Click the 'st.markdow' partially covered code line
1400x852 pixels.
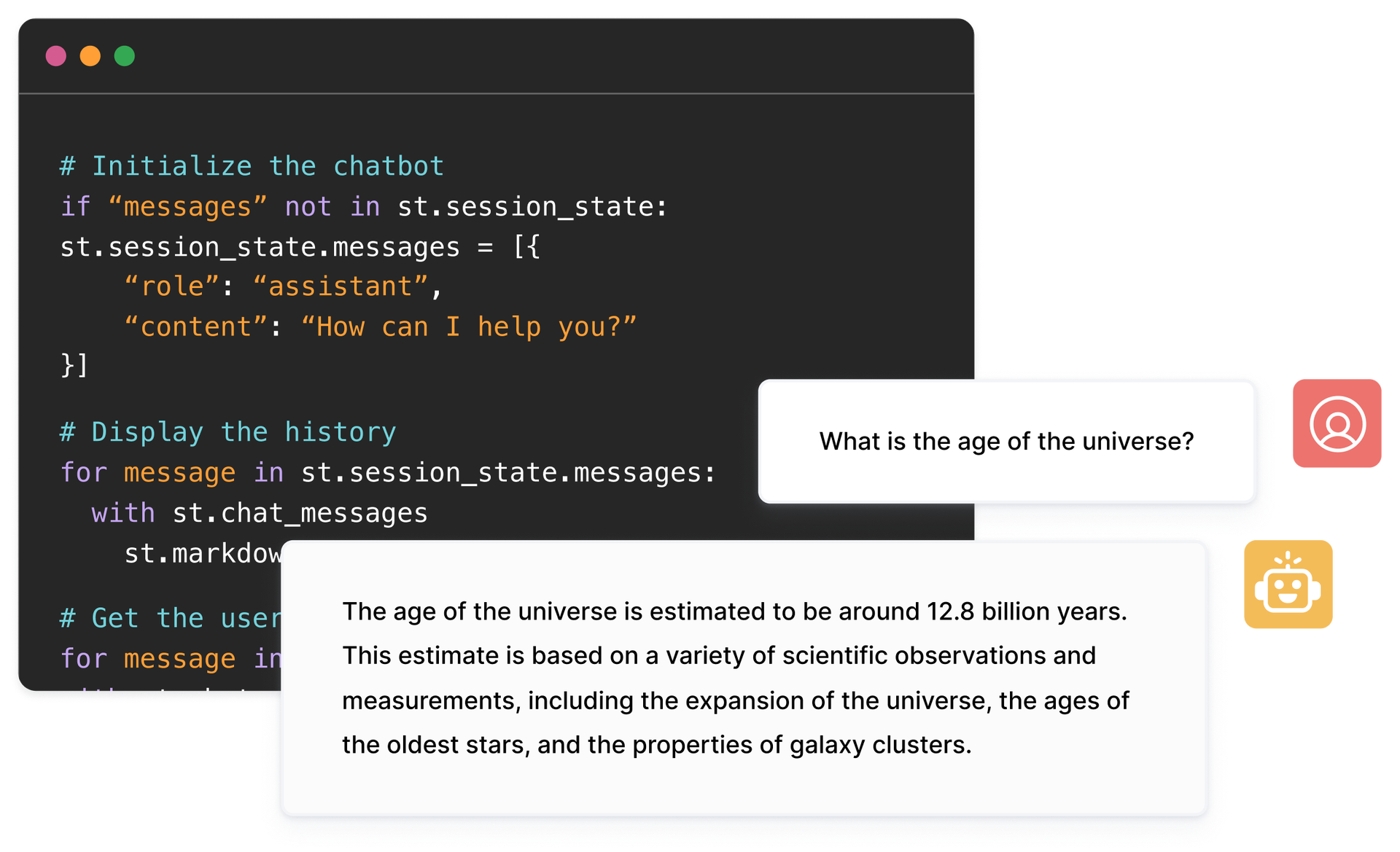(203, 553)
